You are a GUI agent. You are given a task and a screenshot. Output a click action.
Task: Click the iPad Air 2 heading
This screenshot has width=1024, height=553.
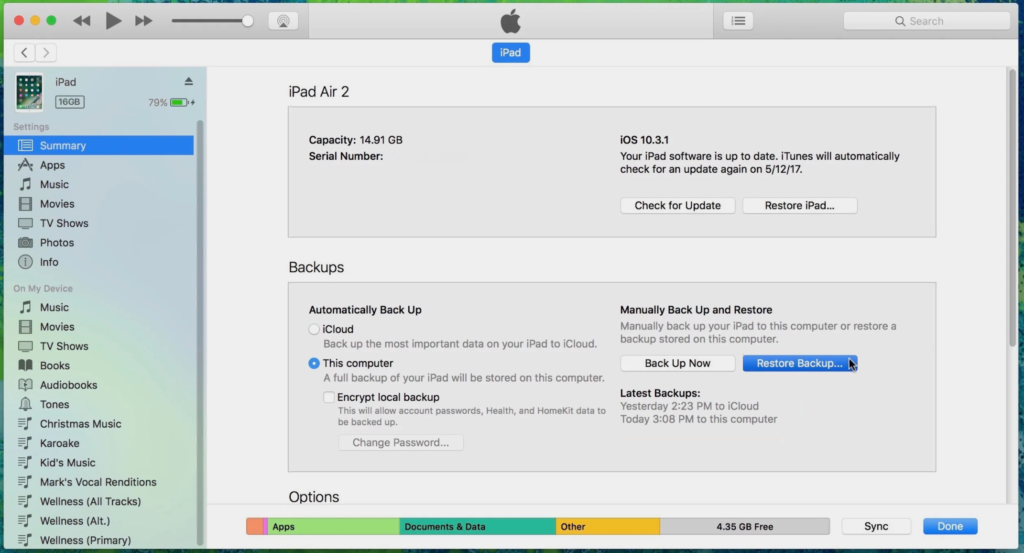point(319,91)
